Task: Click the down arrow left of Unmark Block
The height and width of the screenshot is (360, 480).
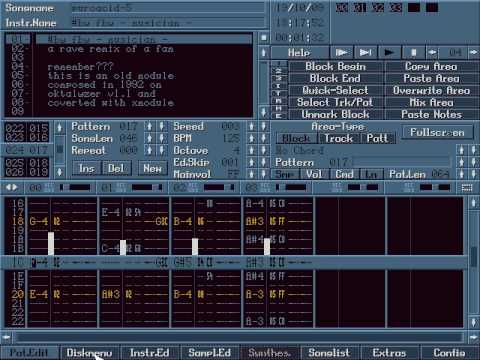Action: point(264,112)
